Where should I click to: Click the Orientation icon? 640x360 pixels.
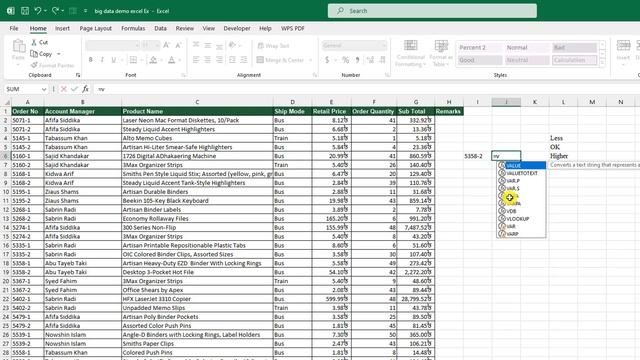(233, 45)
